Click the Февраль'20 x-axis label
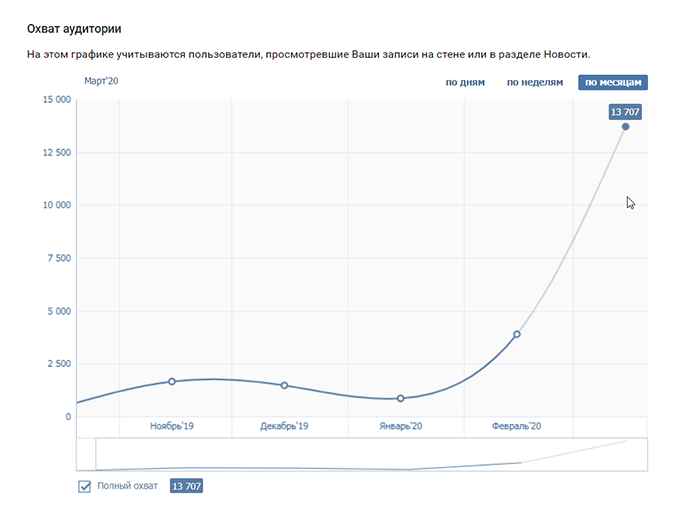 (517, 426)
